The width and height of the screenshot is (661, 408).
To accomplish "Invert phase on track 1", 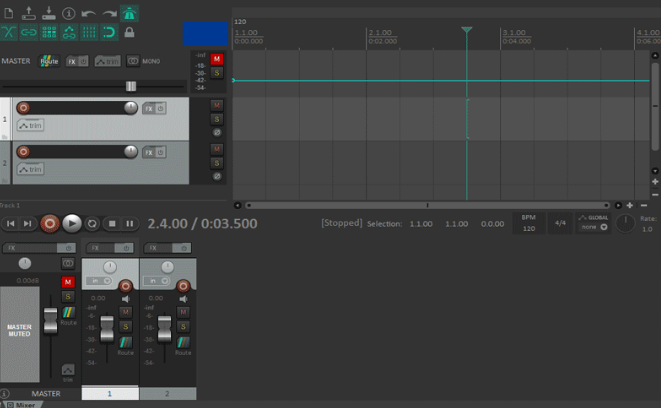I will pos(217,132).
